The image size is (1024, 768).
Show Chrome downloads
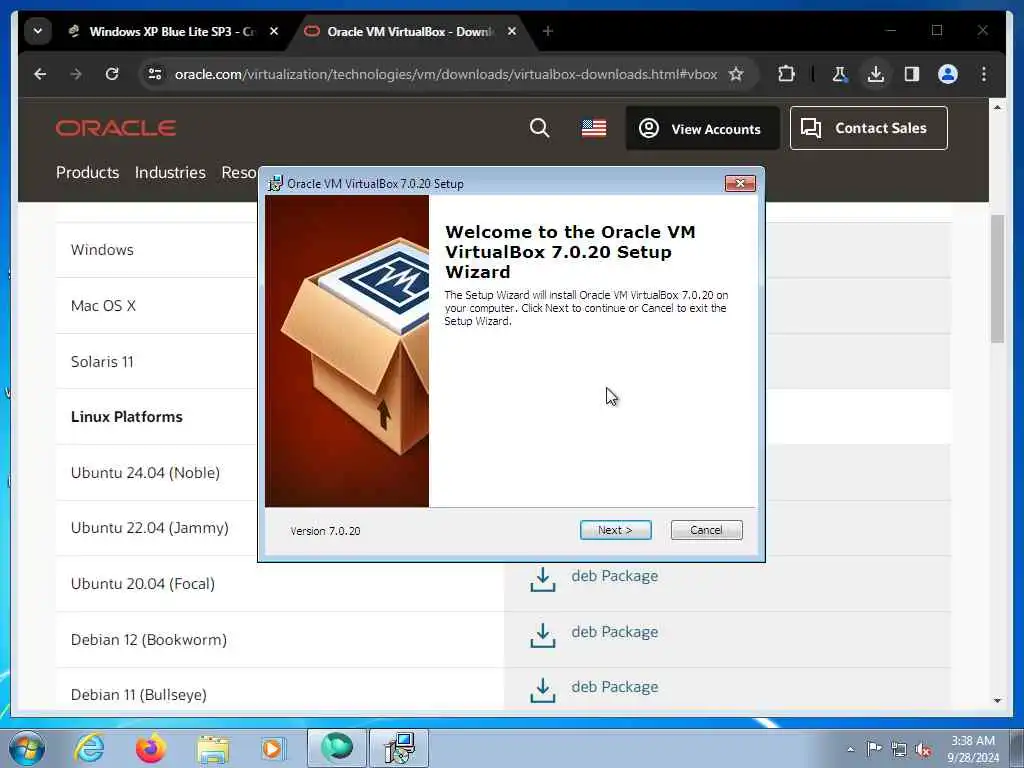[x=876, y=74]
